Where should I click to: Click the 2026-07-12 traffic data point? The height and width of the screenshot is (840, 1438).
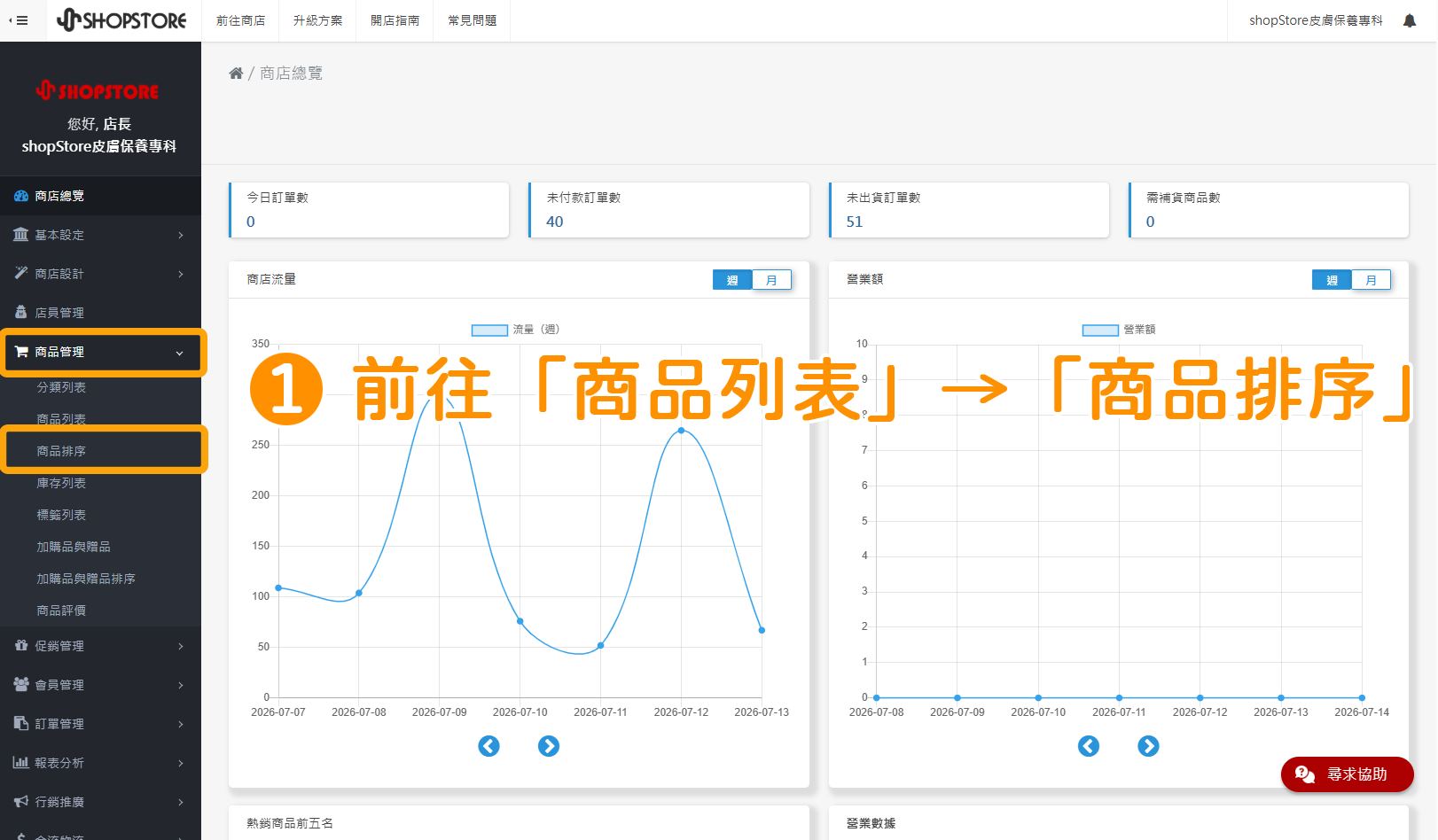[681, 431]
